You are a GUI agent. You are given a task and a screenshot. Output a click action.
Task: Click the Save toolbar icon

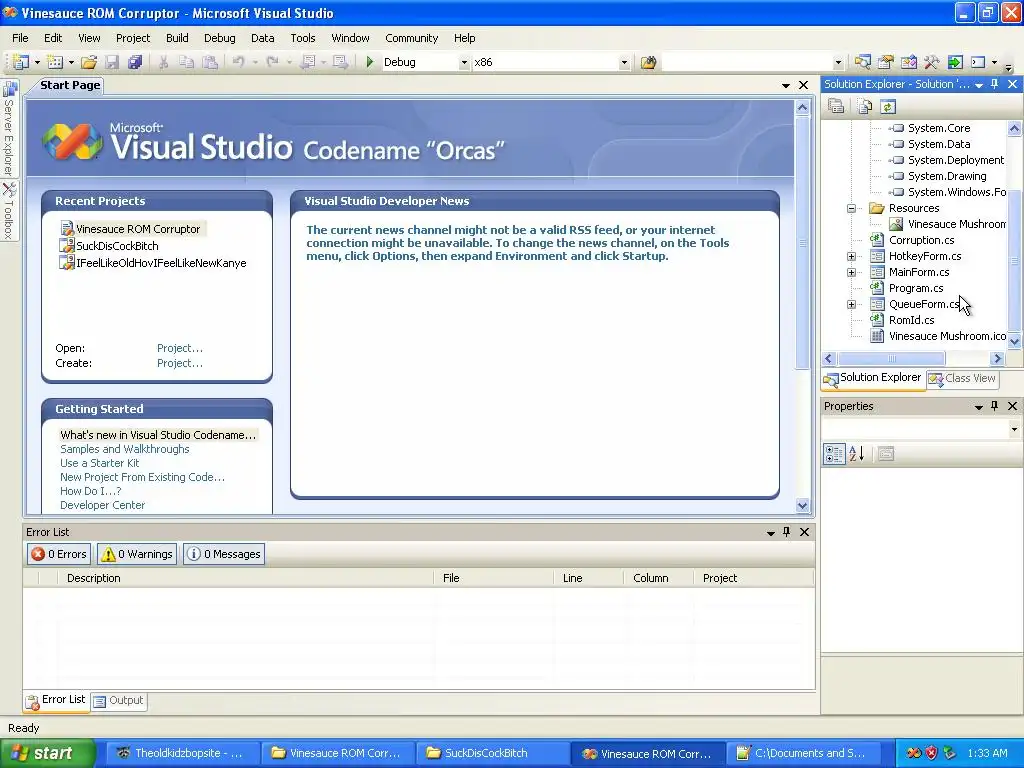click(112, 62)
